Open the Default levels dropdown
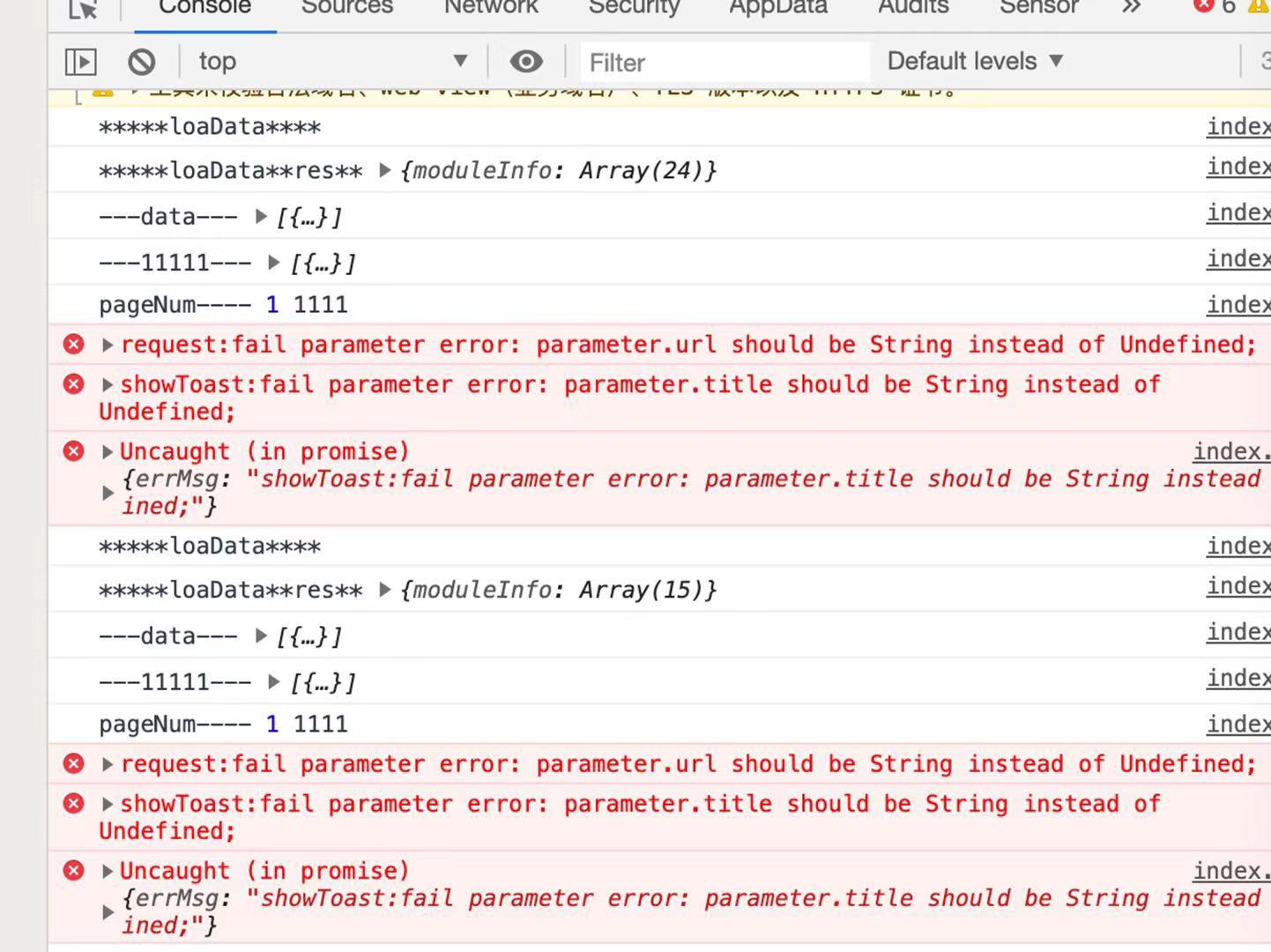 tap(975, 62)
